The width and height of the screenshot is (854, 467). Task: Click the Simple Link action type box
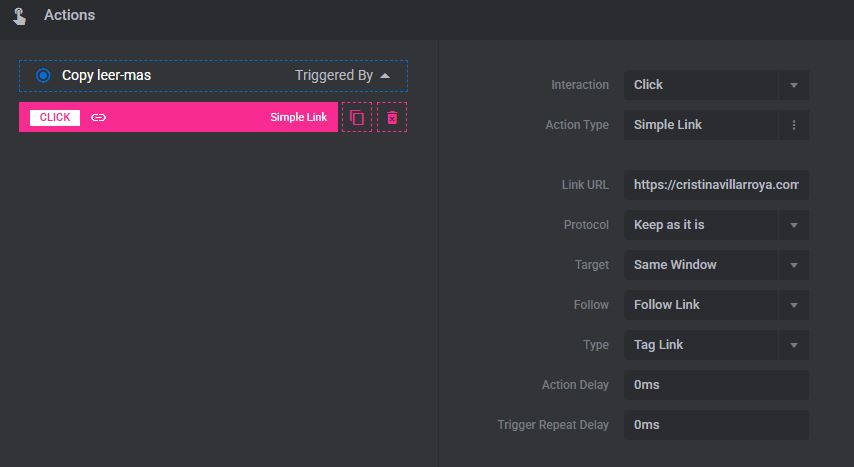click(700, 125)
